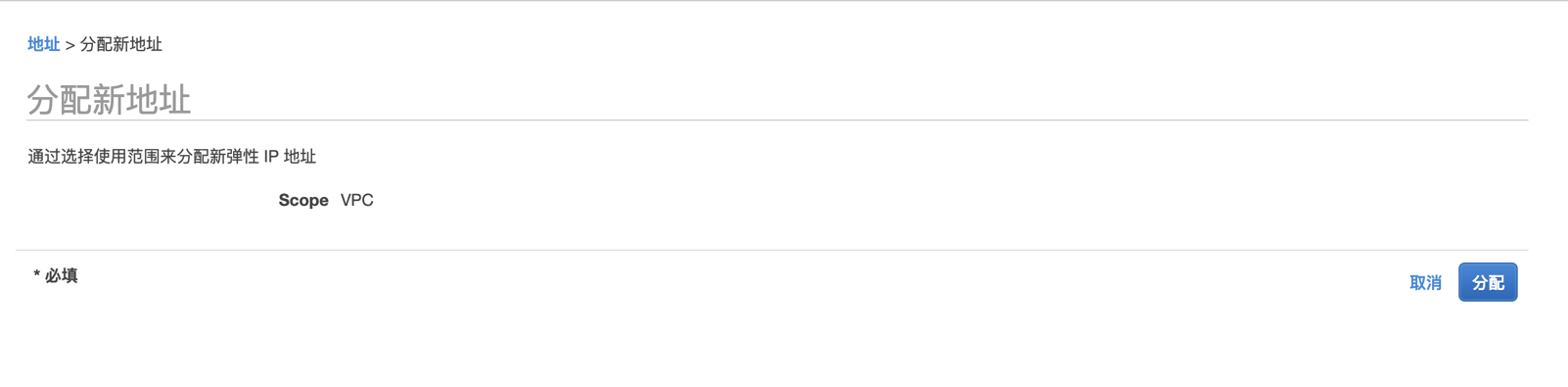Click the large 分配新地址 page heading
Screen dimensions: 1568x387
[x=109, y=100]
